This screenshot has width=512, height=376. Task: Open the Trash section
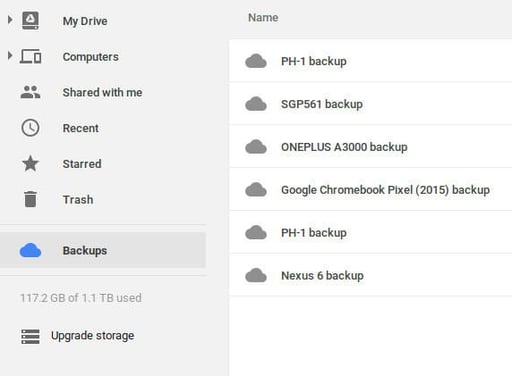tap(78, 199)
